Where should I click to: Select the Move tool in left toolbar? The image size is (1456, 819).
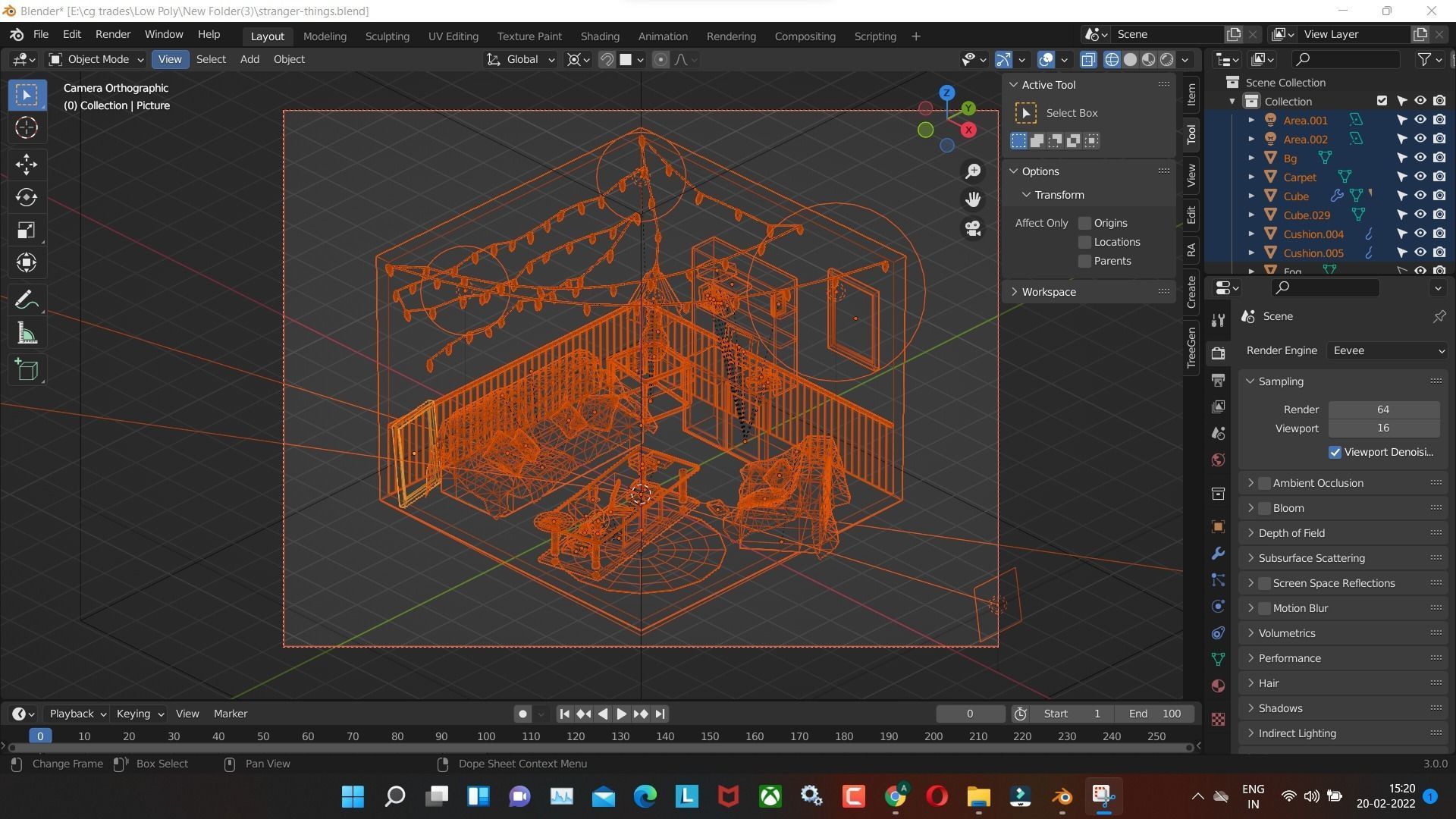(27, 164)
